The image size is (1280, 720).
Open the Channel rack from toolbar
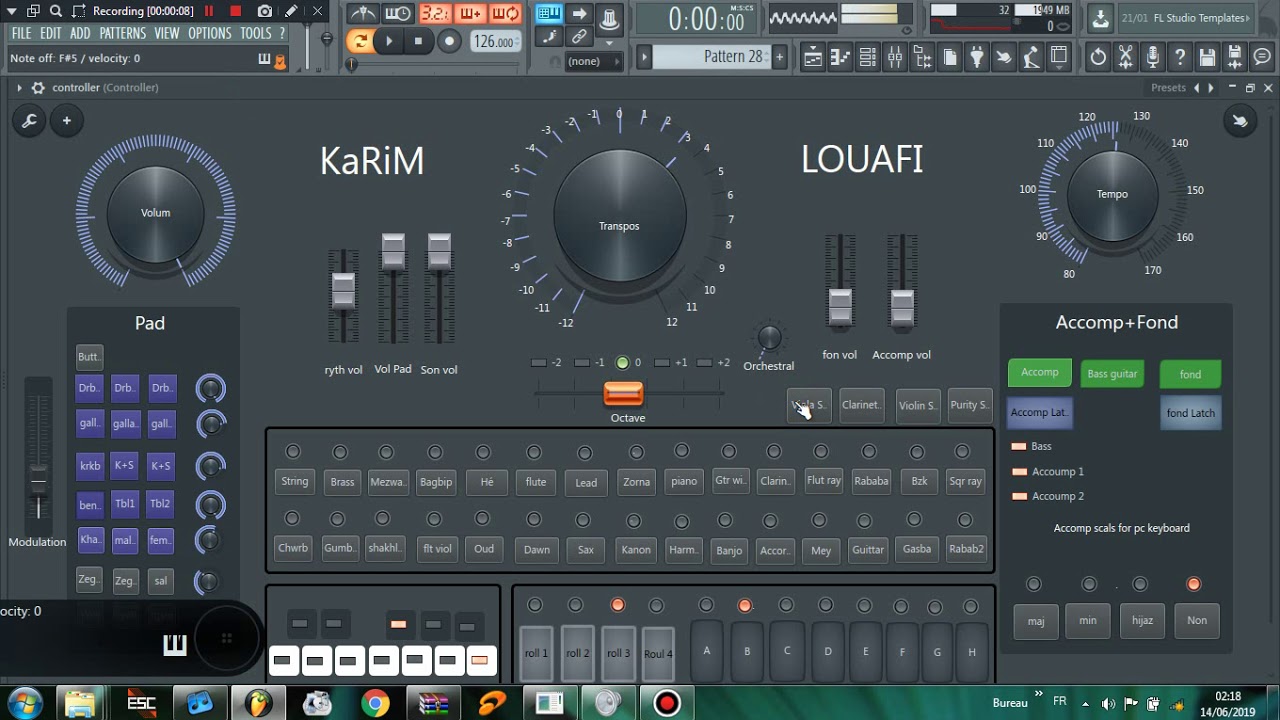point(867,57)
